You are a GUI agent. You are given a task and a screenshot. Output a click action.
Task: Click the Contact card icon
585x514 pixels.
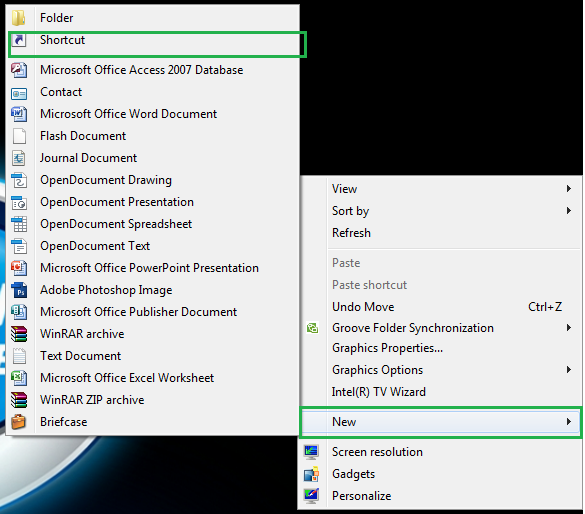(19, 93)
